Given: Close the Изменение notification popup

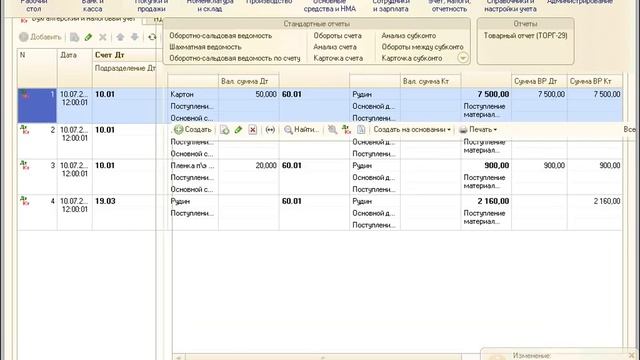Looking at the screenshot, I should 631,355.
